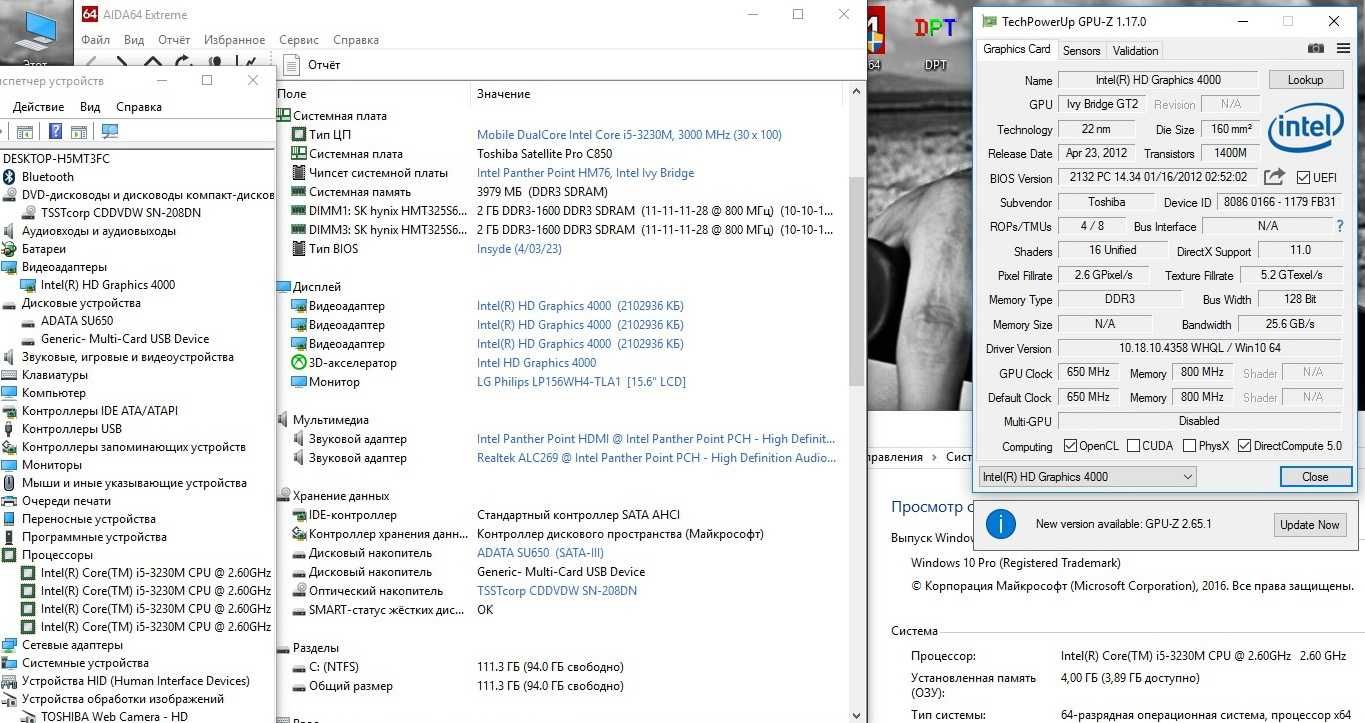Open the Отчёт menu in AIDA64 menu bar
1365x723 pixels.
(174, 40)
